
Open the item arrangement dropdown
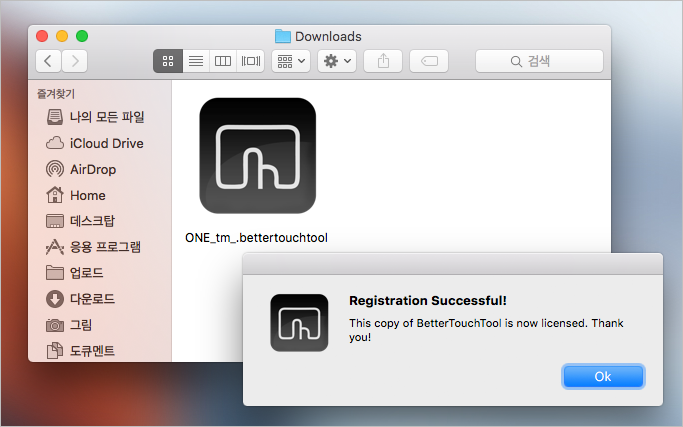[291, 61]
